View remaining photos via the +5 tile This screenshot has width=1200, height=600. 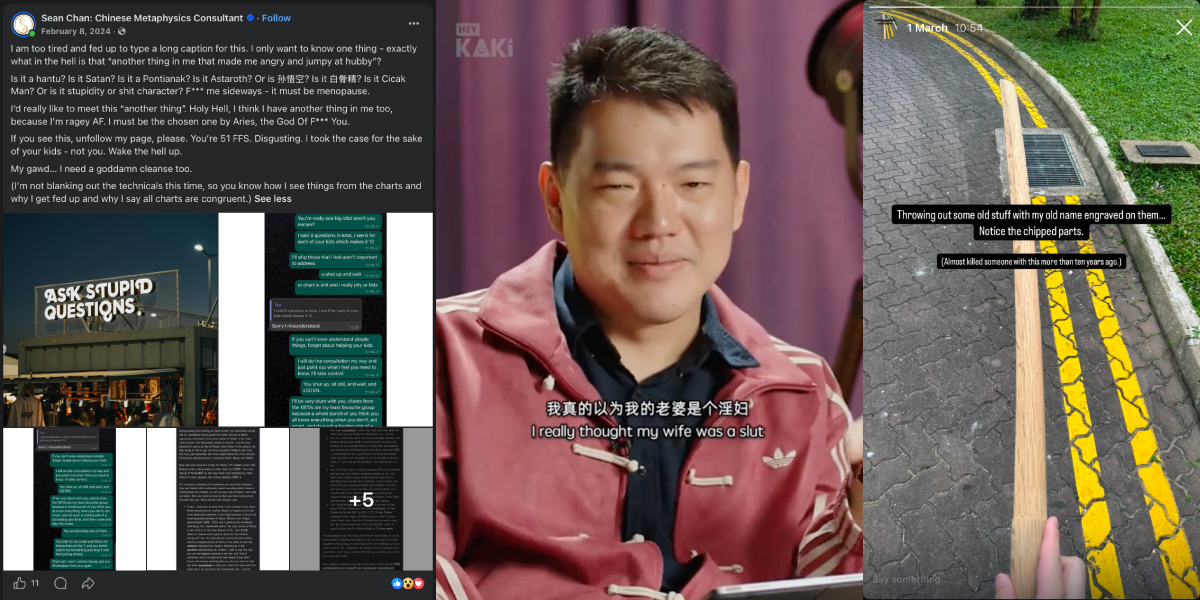click(x=361, y=499)
